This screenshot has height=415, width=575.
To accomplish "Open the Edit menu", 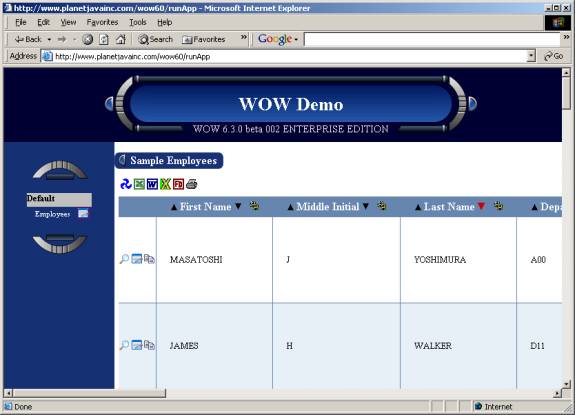I will (x=43, y=22).
